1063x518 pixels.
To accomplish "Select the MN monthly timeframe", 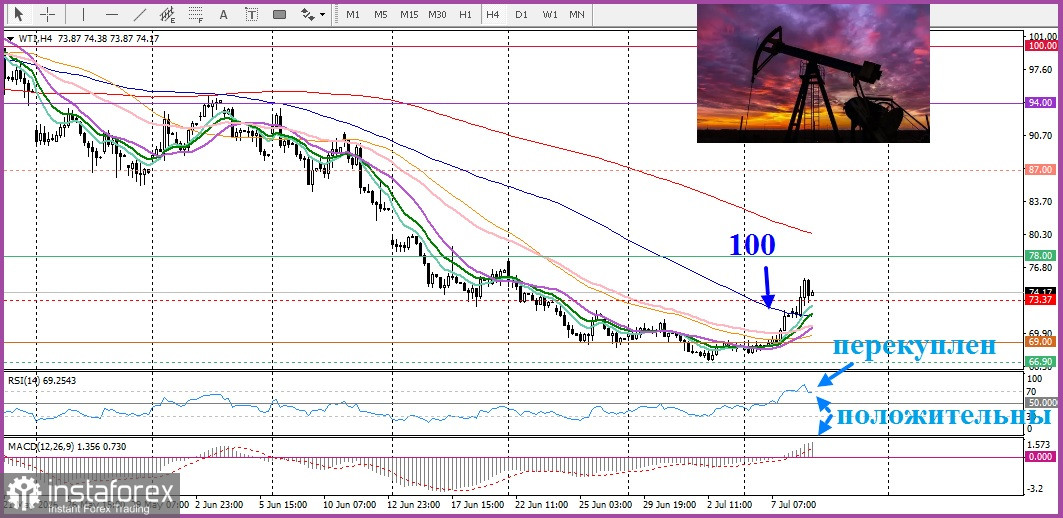I will (x=577, y=14).
